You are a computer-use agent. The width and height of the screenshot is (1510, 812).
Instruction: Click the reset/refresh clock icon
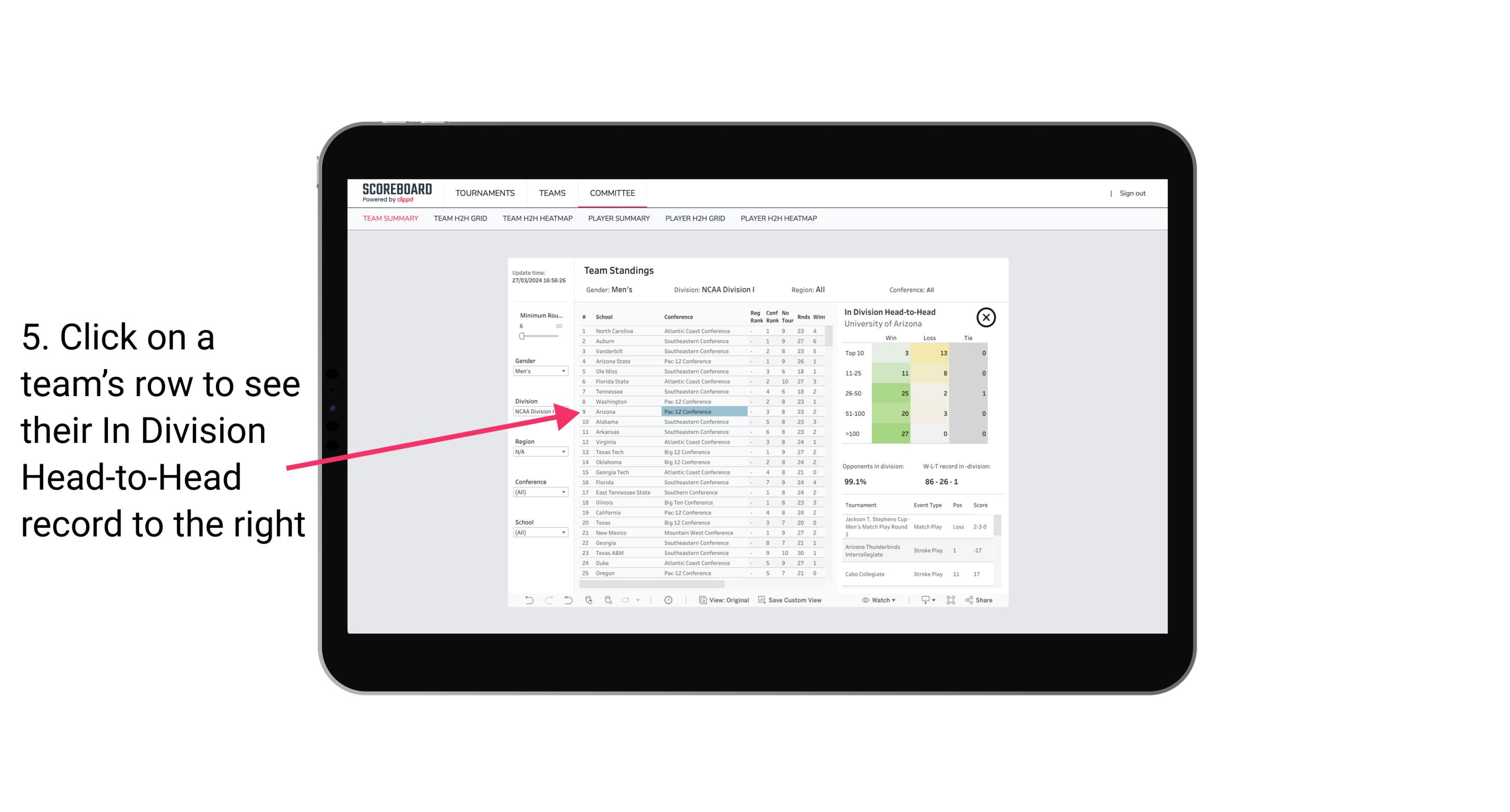pyautogui.click(x=668, y=601)
